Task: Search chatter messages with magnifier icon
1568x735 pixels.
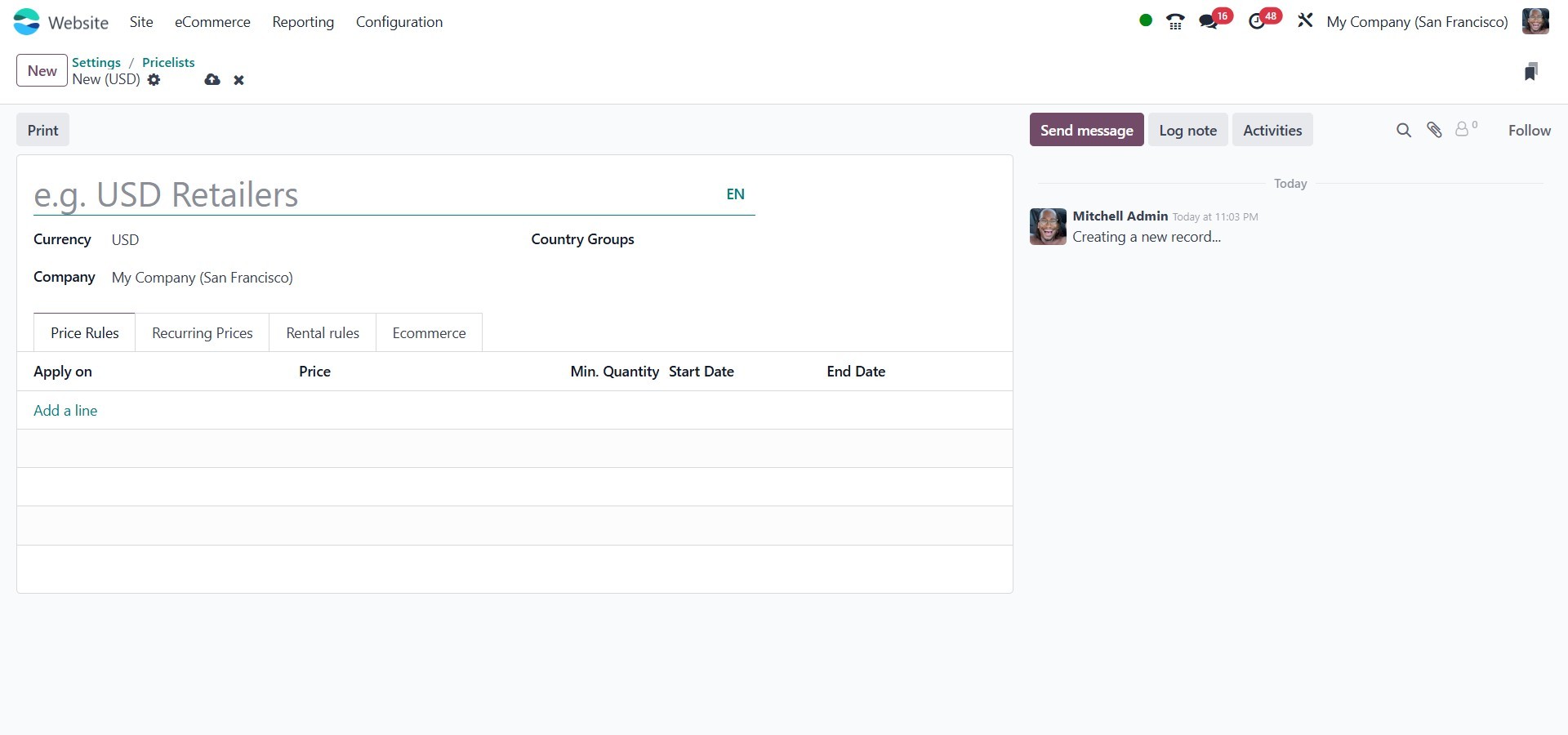Action: pyautogui.click(x=1403, y=131)
